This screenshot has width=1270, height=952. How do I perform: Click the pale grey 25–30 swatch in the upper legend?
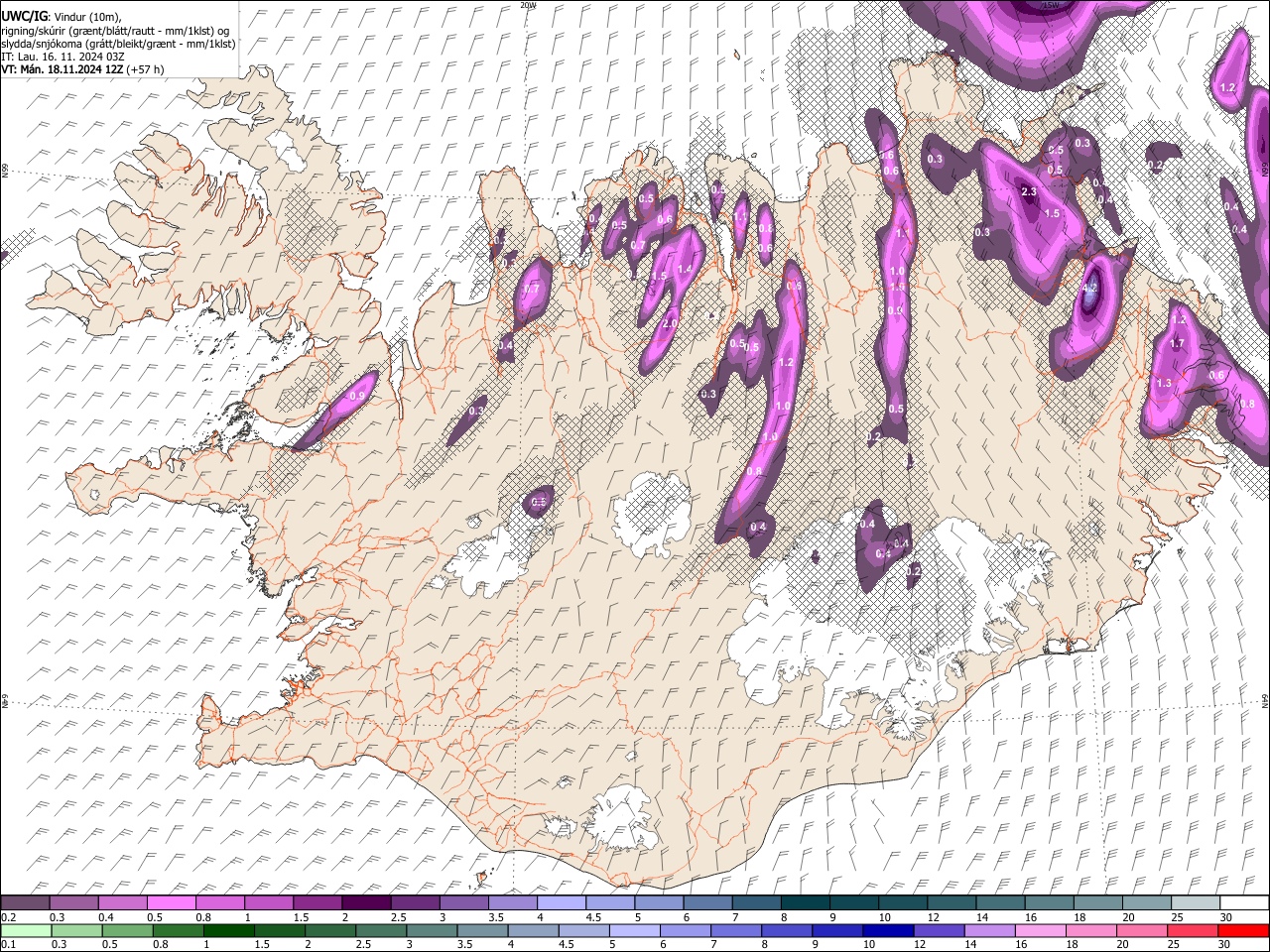[1195, 903]
